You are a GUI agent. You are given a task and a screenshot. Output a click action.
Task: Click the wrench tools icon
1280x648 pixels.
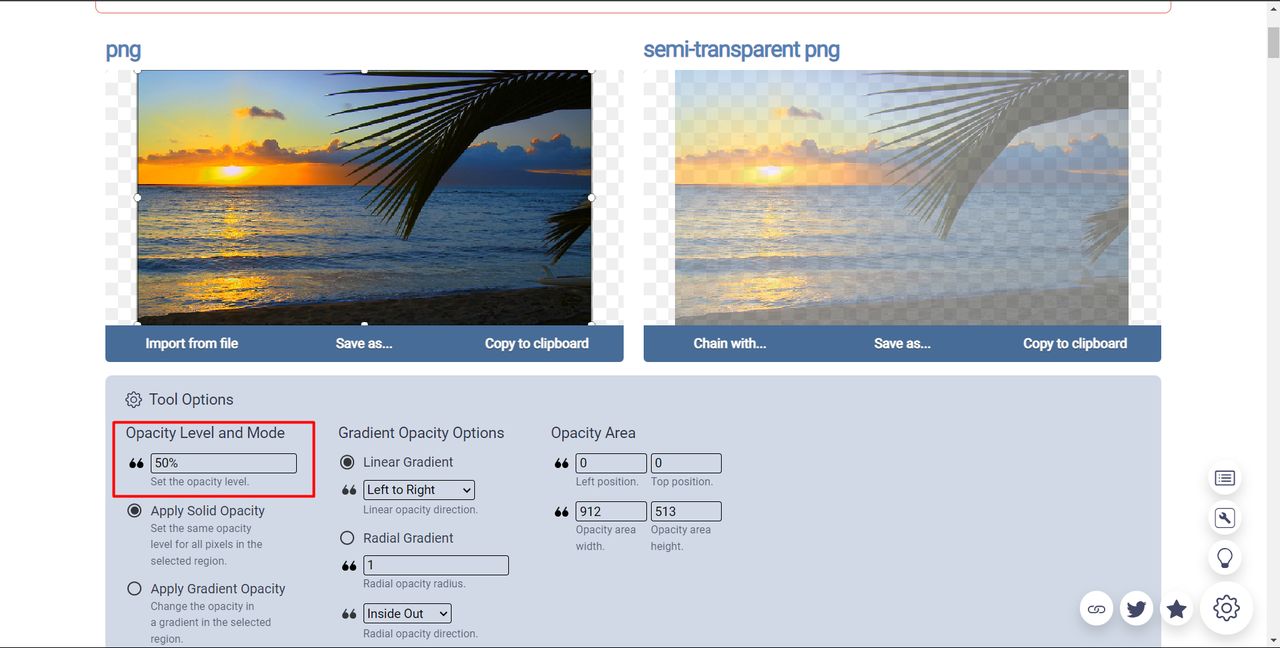click(1225, 518)
